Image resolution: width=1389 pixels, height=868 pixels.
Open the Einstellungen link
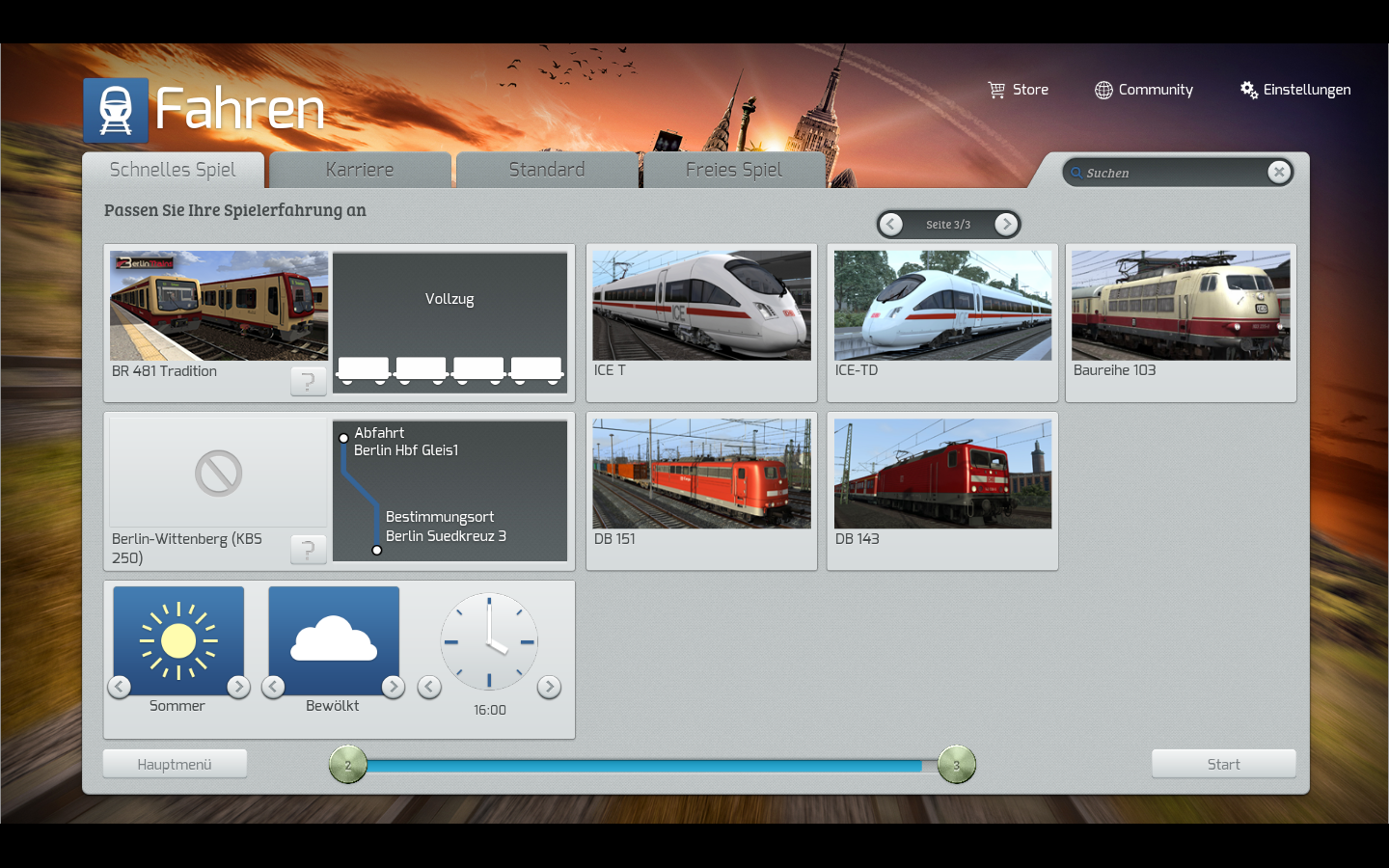[x=1307, y=90]
